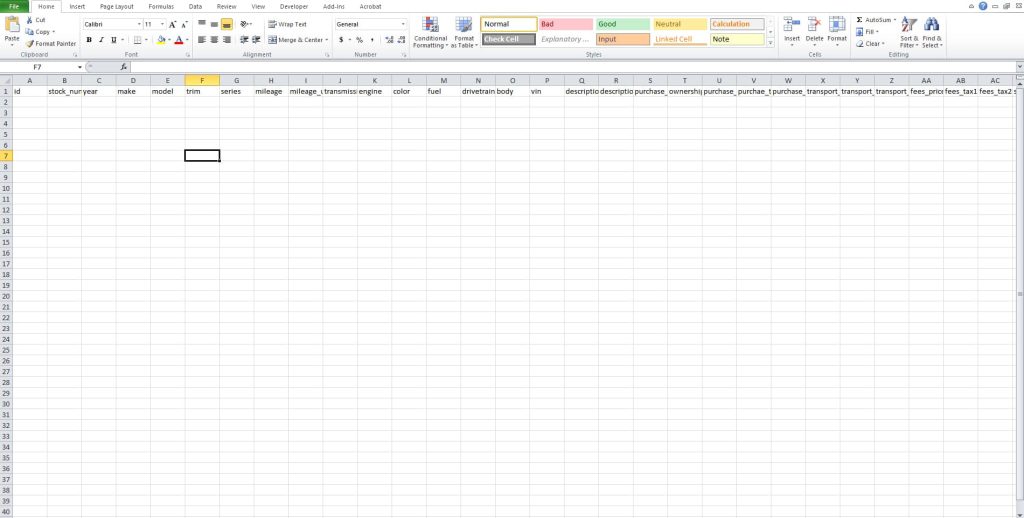The image size is (1024, 518).
Task: Toggle bold formatting
Action: (89, 40)
